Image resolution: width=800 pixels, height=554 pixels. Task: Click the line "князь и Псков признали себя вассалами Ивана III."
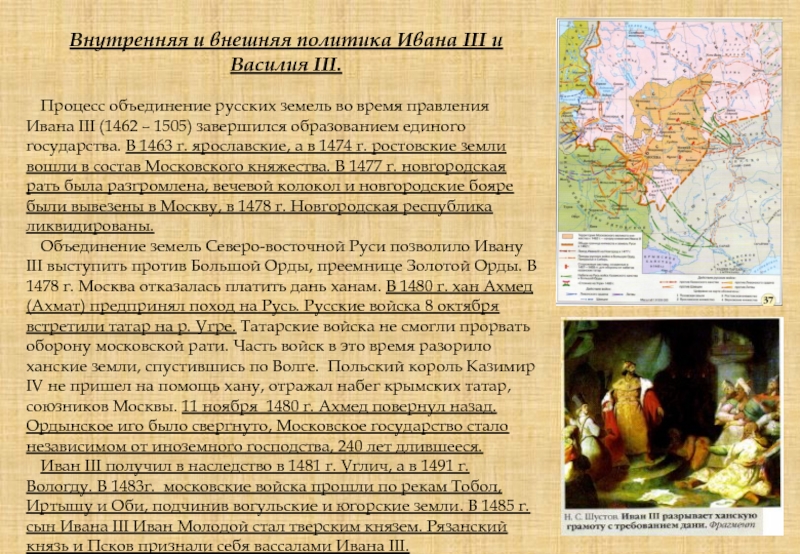pos(218,546)
